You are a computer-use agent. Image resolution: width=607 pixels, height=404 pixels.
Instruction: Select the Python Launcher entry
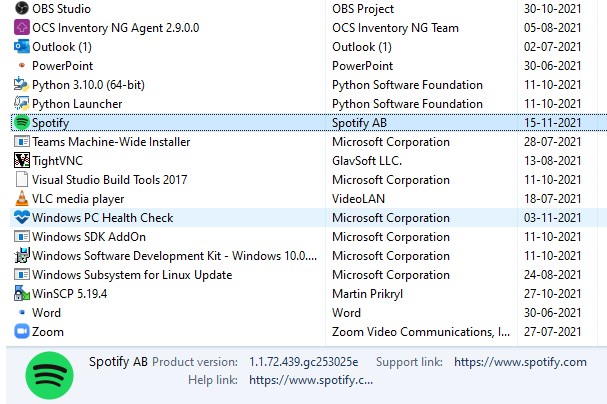click(x=77, y=104)
